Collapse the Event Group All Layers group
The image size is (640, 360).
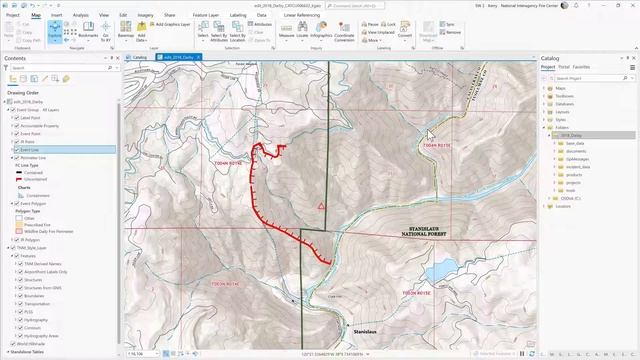click(x=8, y=110)
